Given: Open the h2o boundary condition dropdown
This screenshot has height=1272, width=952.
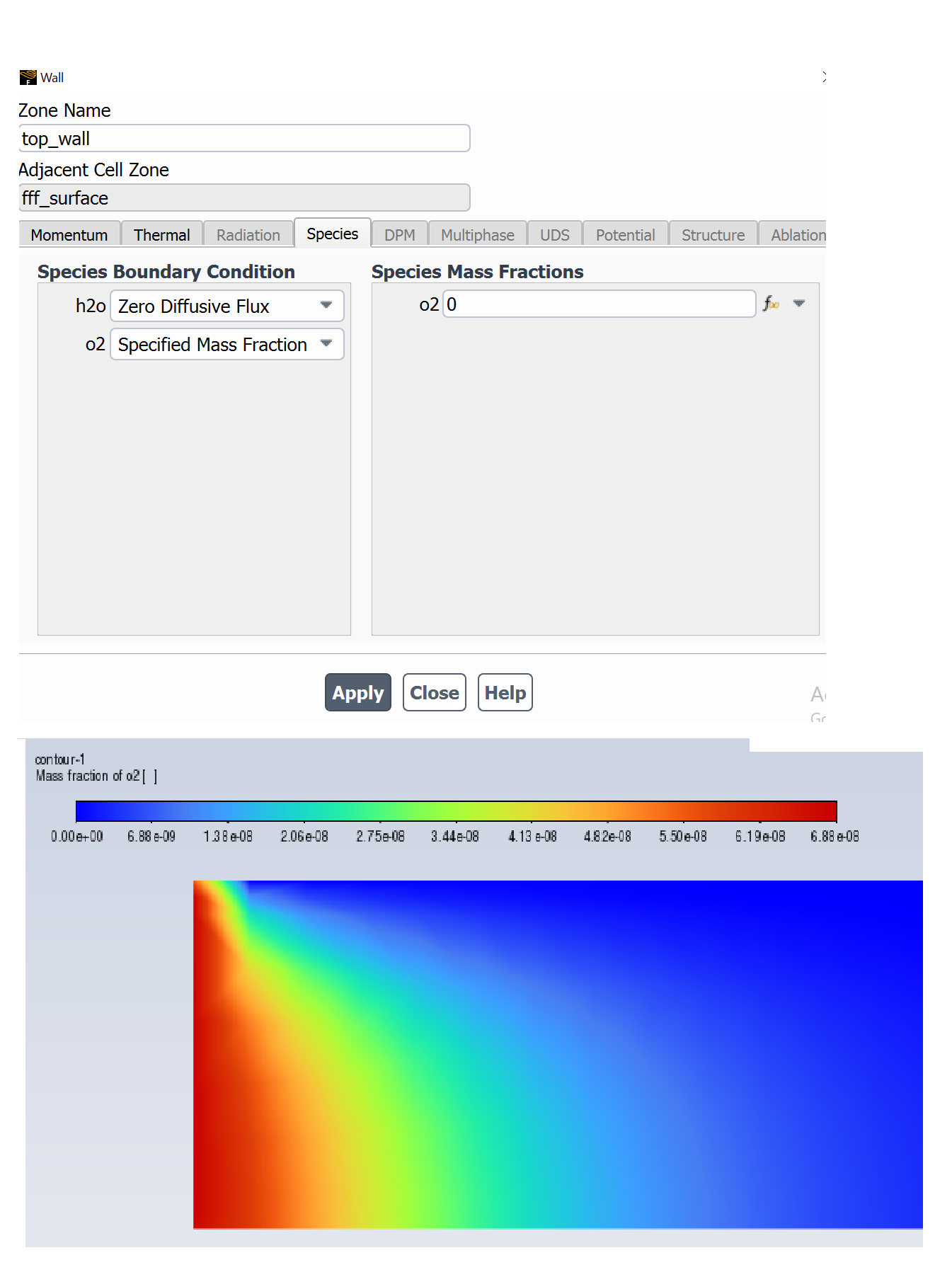Looking at the screenshot, I should 227,306.
